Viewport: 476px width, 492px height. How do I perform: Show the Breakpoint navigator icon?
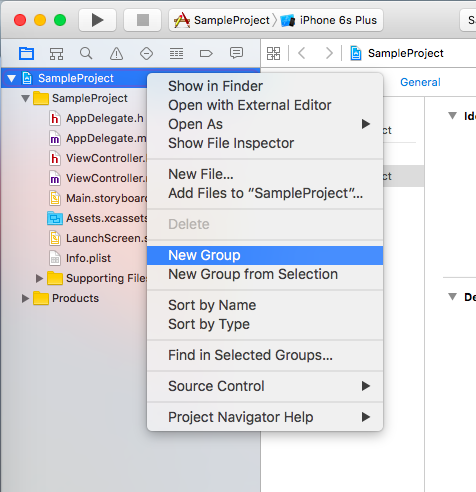206,53
